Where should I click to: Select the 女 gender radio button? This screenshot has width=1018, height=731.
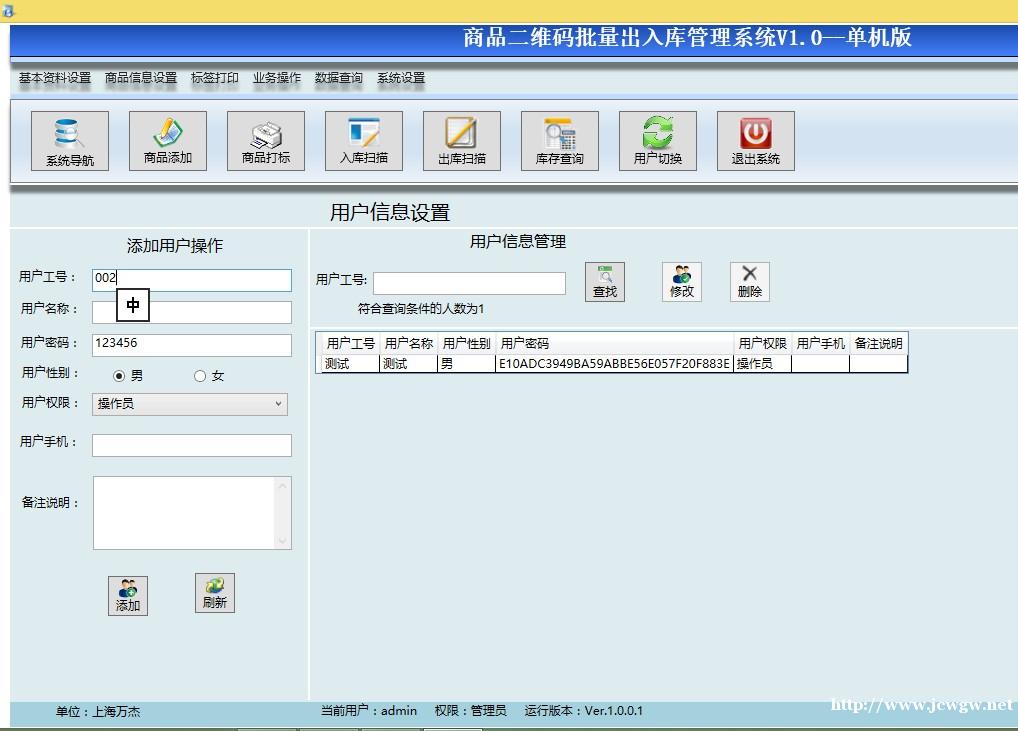pyautogui.click(x=200, y=376)
